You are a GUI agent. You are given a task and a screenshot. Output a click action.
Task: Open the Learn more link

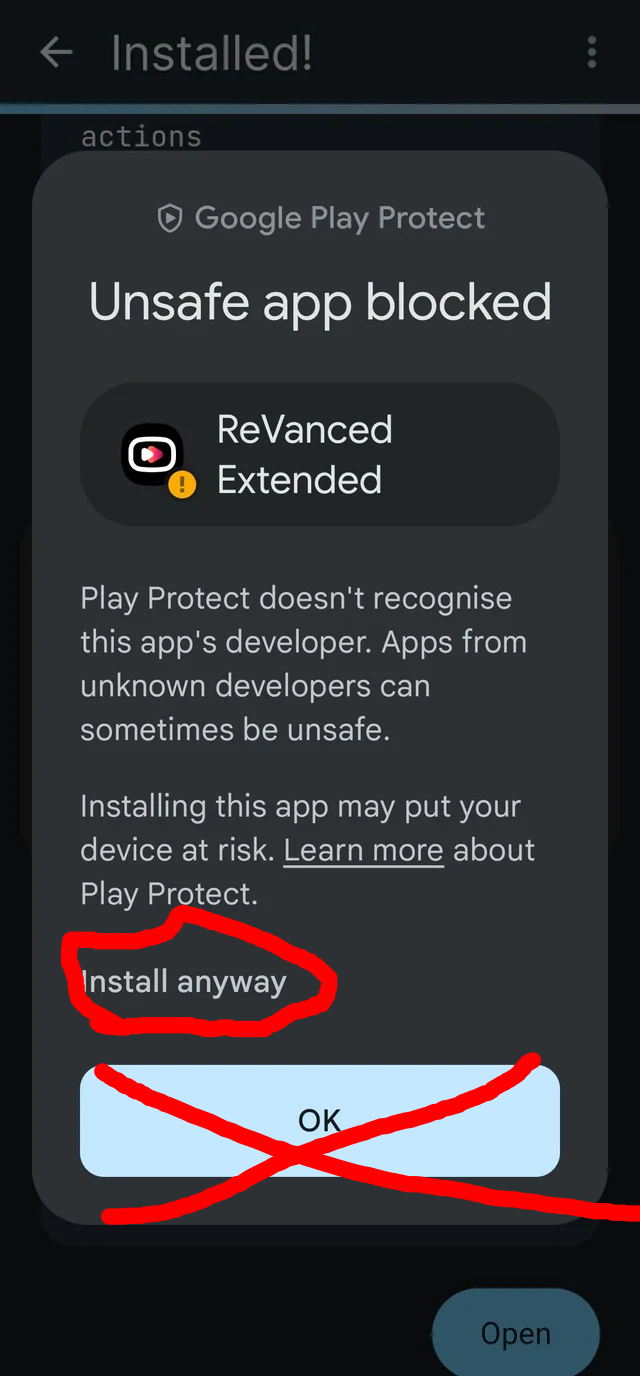pyautogui.click(x=364, y=850)
